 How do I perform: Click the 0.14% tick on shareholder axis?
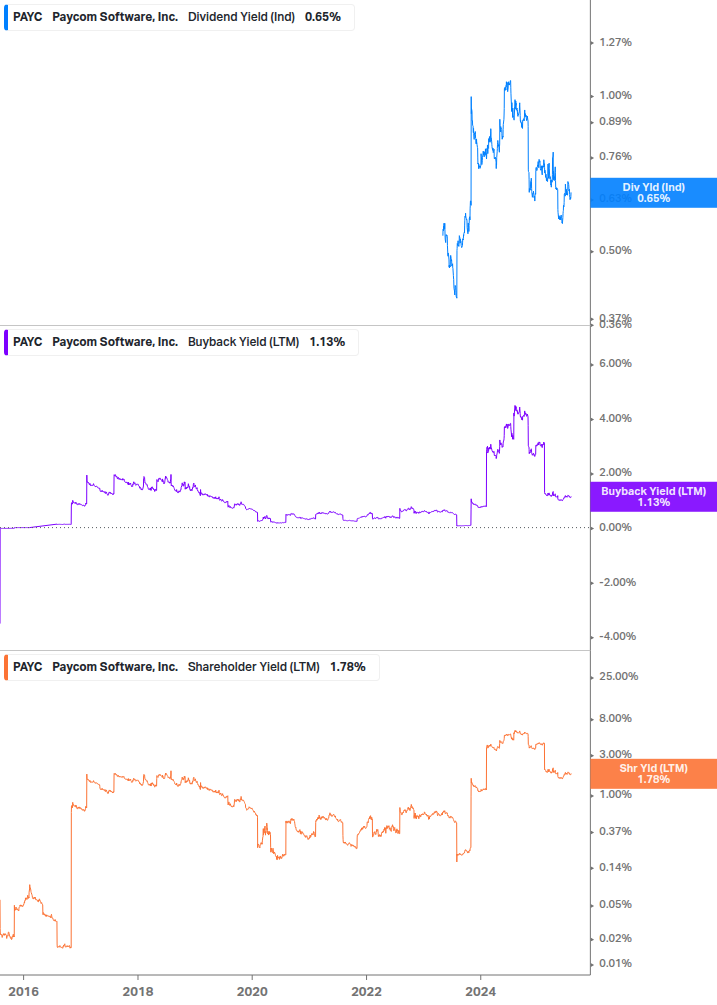tap(615, 867)
